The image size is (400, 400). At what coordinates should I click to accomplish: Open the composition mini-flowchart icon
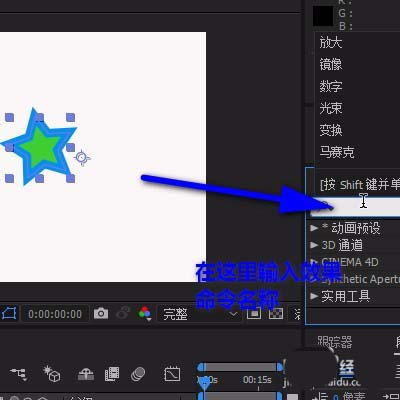click(19, 374)
